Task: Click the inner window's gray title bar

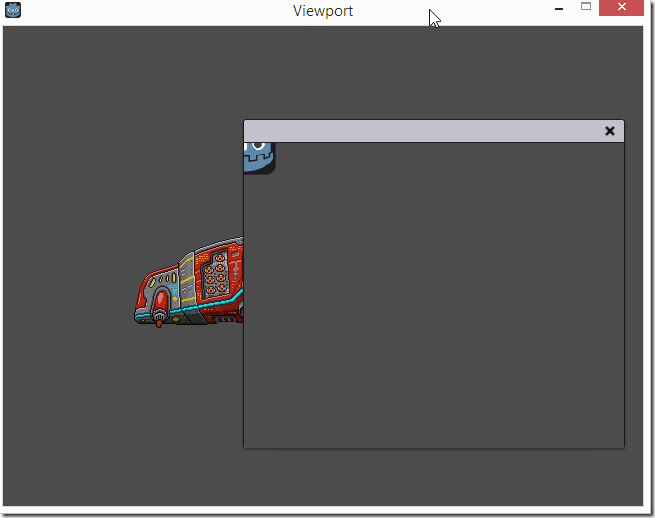Action: click(434, 131)
